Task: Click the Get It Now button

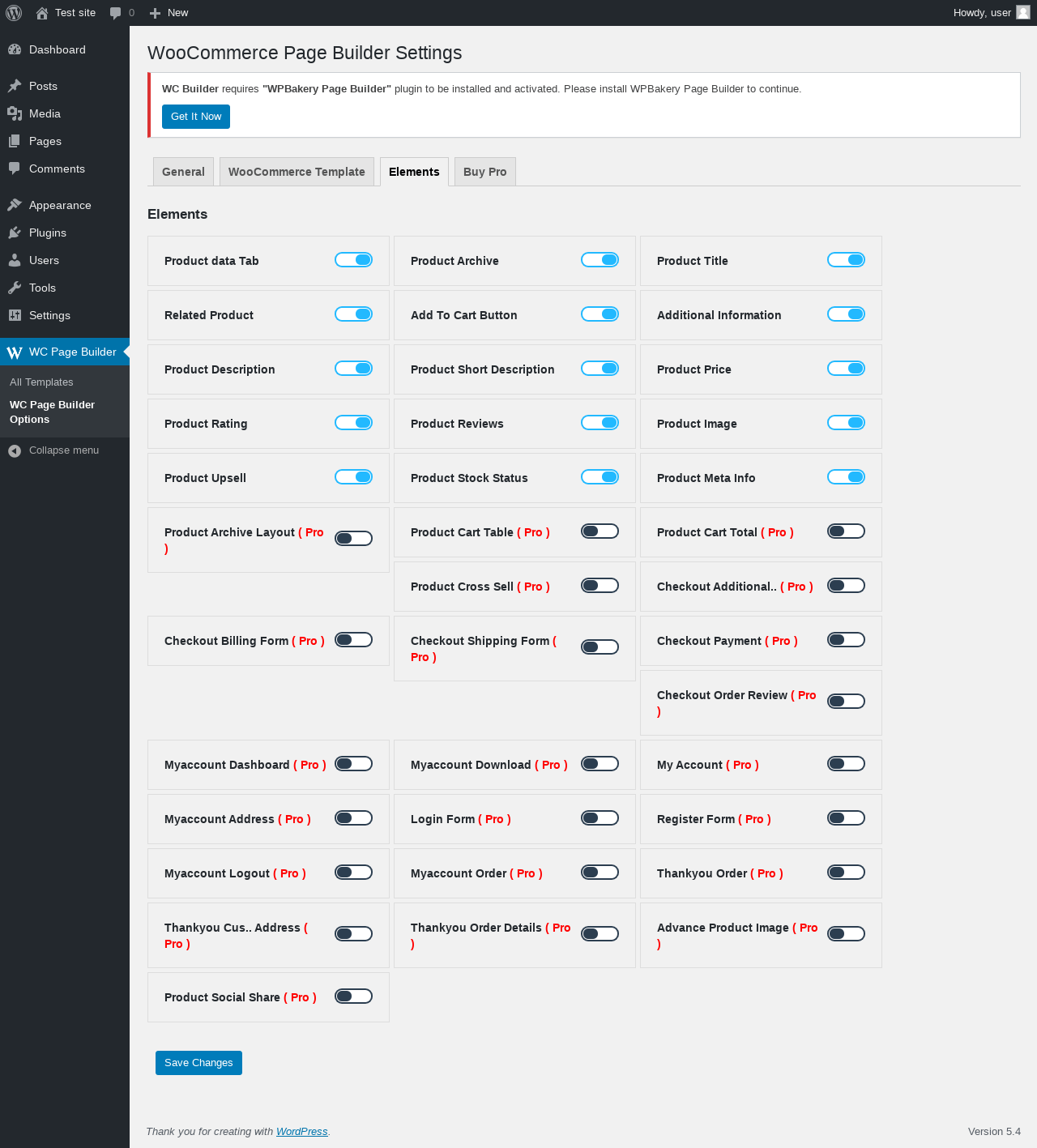Action: coord(196,117)
